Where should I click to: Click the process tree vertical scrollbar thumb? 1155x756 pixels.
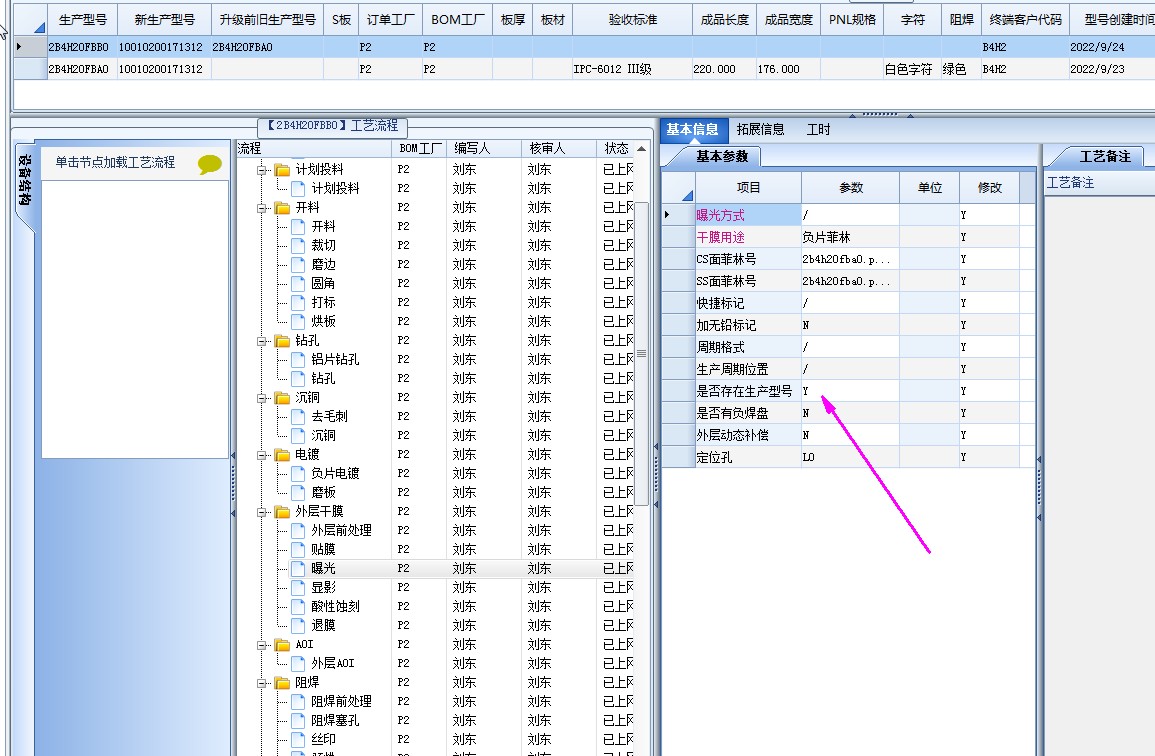coord(642,354)
